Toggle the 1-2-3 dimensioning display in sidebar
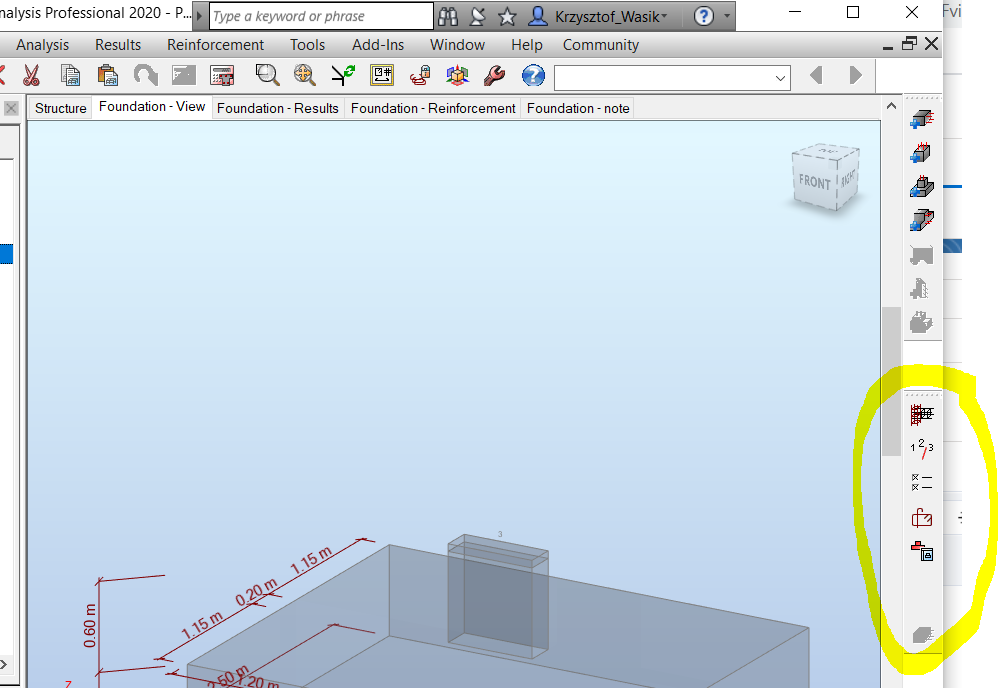998x688 pixels. (x=921, y=450)
